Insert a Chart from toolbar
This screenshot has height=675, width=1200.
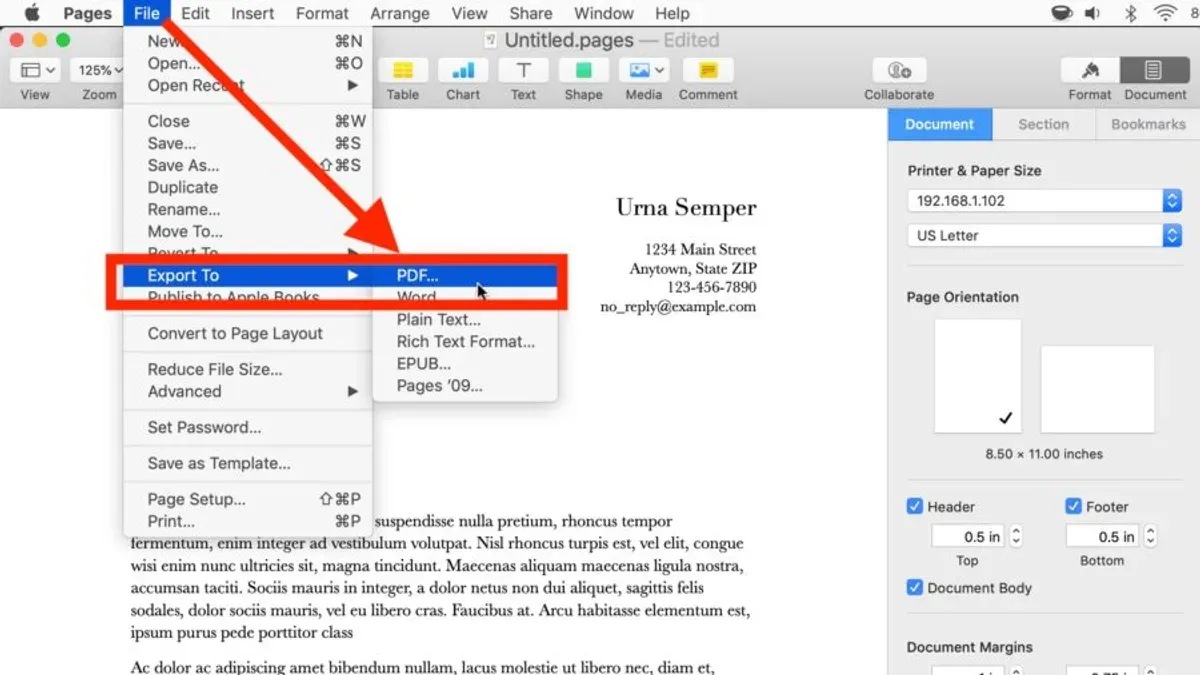463,70
